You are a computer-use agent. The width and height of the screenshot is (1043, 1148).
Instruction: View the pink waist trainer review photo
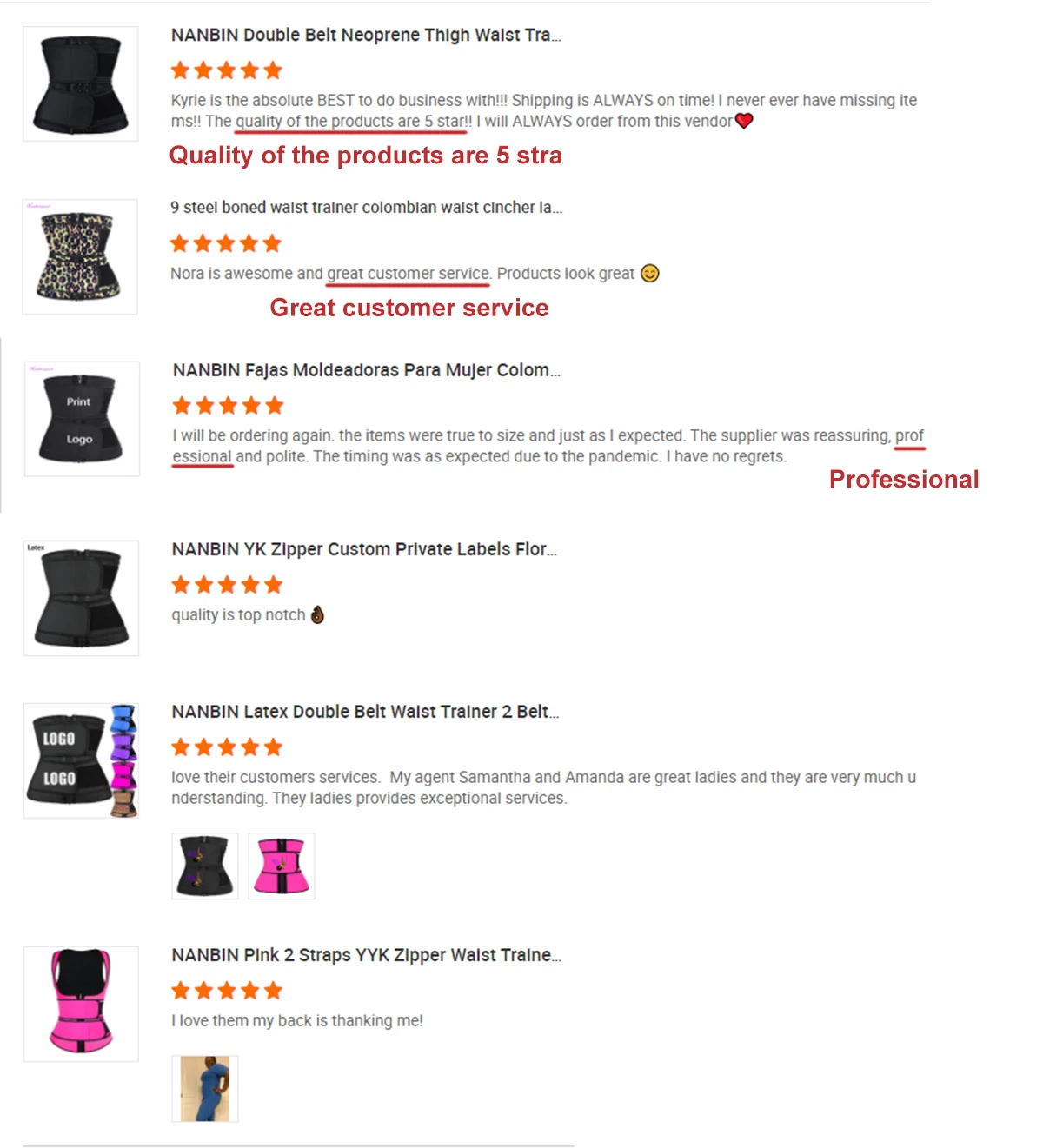click(x=282, y=866)
